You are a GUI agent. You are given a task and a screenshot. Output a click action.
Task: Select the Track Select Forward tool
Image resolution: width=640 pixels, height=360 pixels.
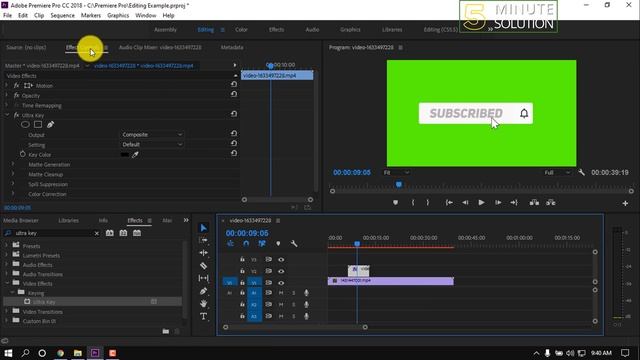tap(203, 240)
